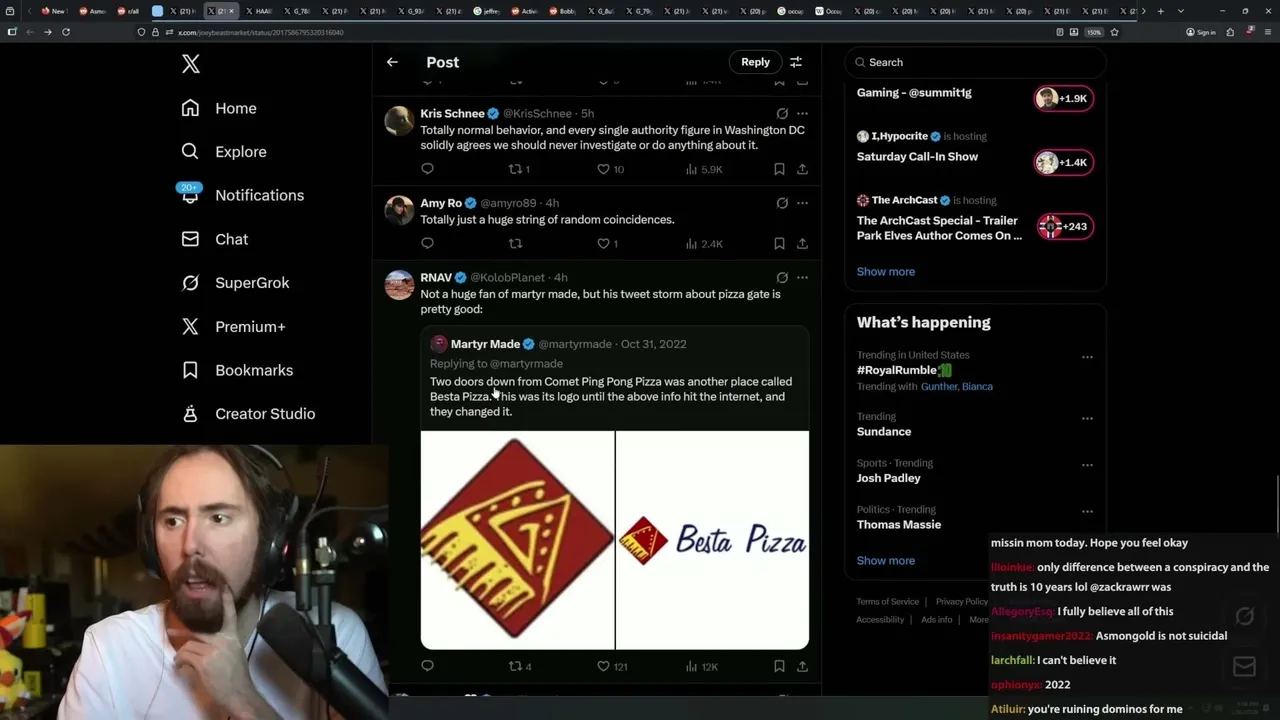Open Premium+ in the sidebar
The width and height of the screenshot is (1280, 720).
pyautogui.click(x=233, y=326)
